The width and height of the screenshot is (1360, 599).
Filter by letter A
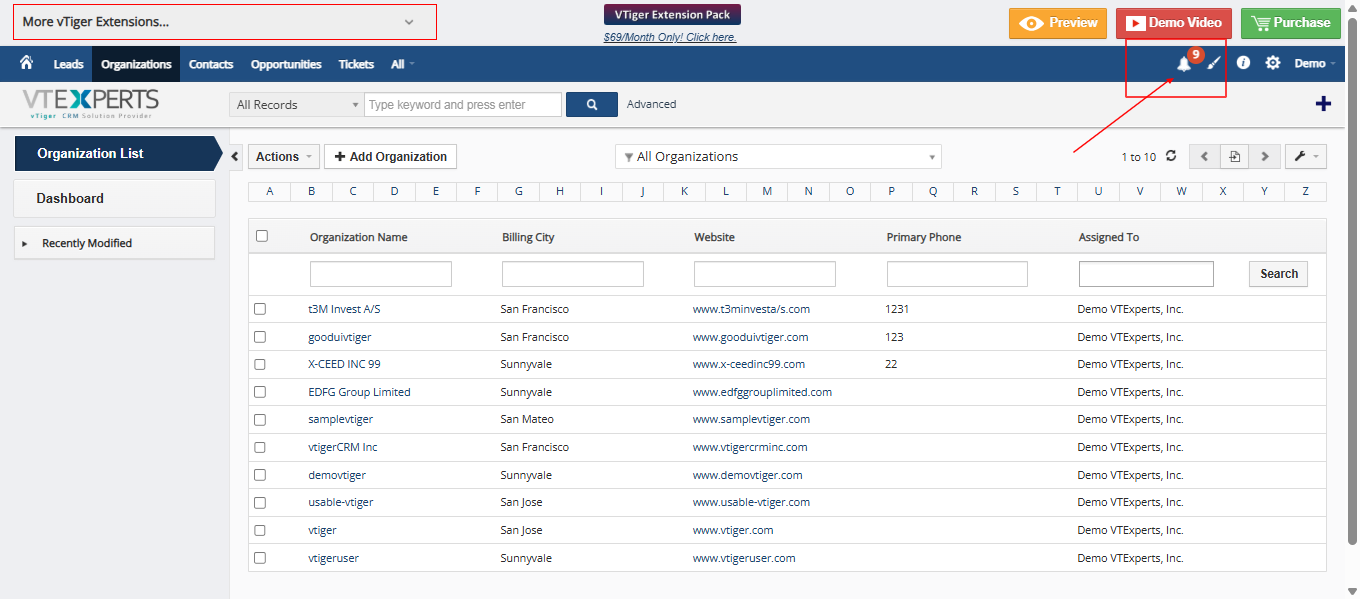270,191
